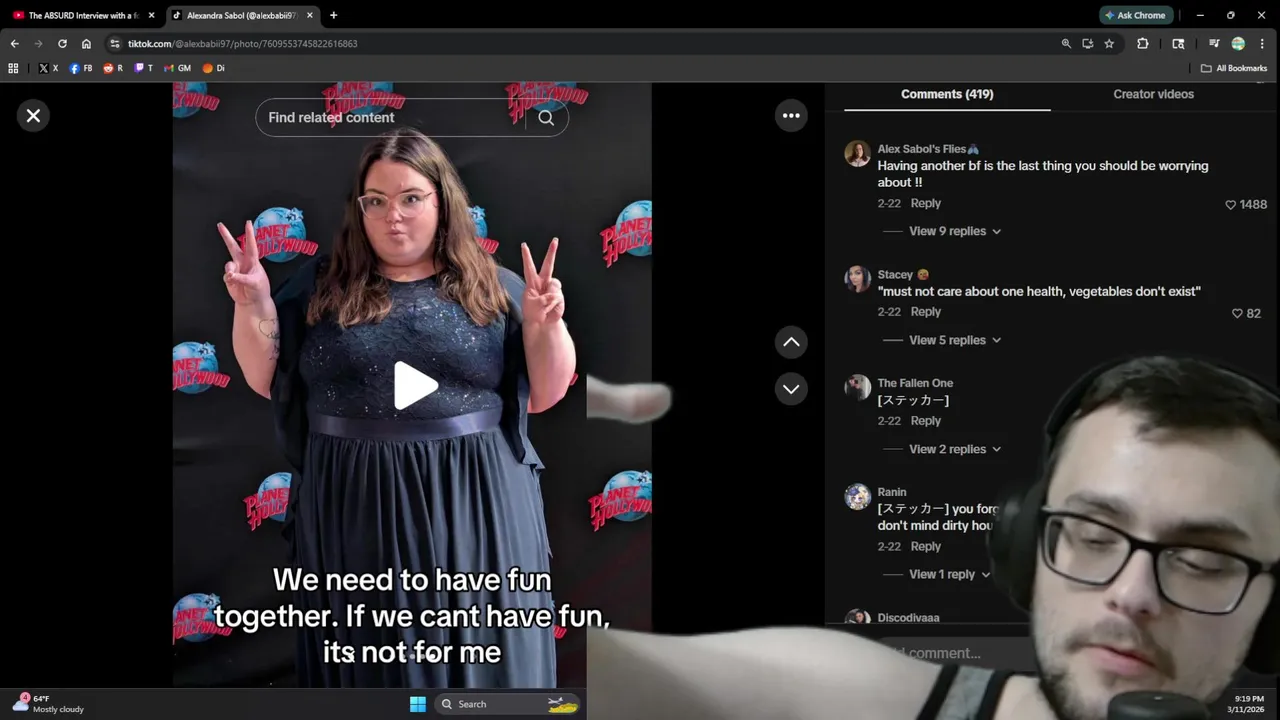The image size is (1280, 720).
Task: Reload the current page
Action: coord(62,44)
